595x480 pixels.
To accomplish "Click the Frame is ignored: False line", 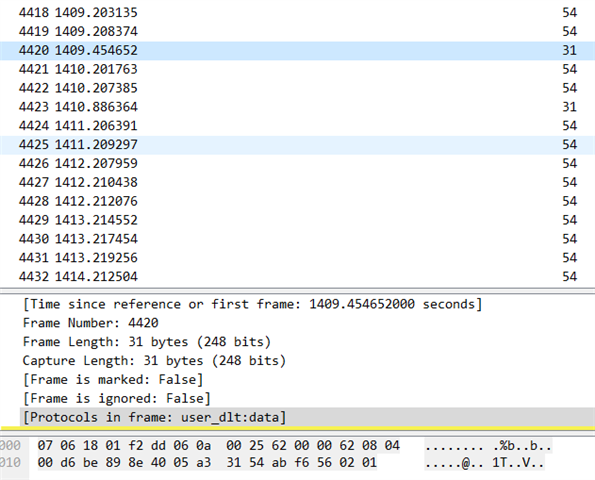I will [x=117, y=398].
